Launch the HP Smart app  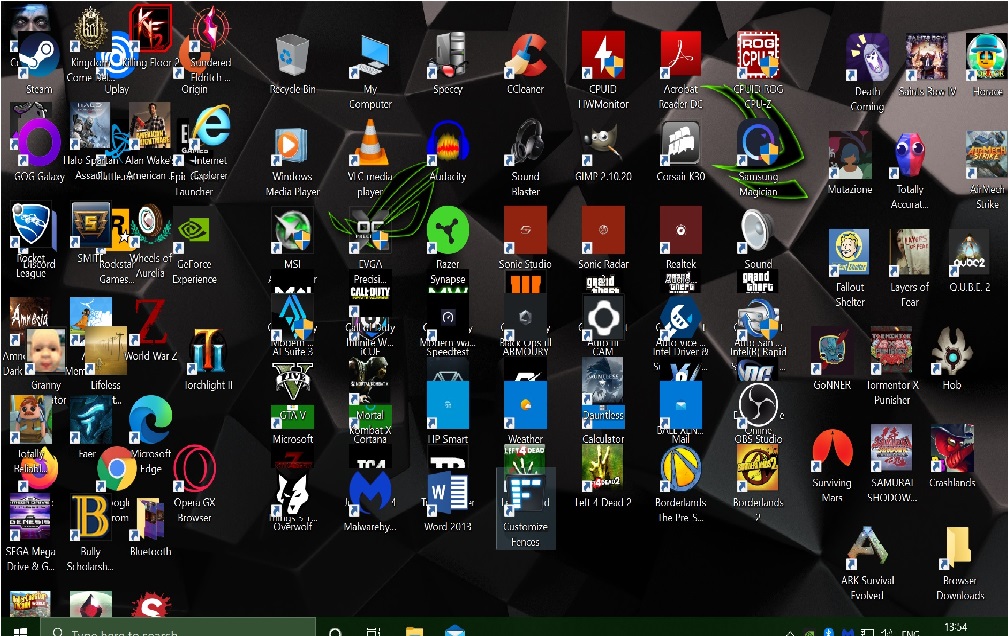448,405
